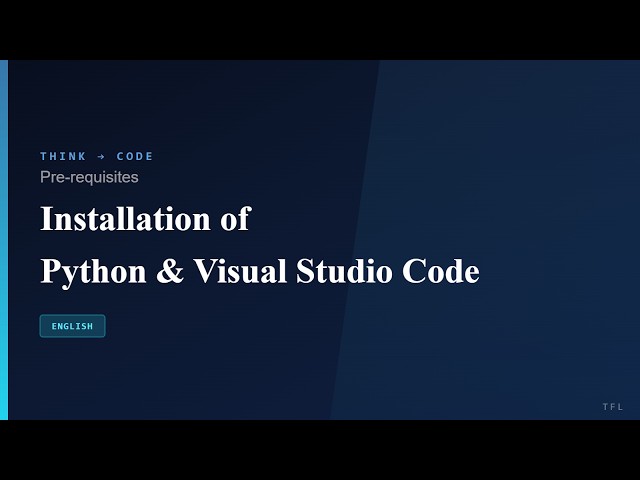Select the 'Pre-requisites' subtitle text
The width and height of the screenshot is (640, 480).
click(89, 177)
